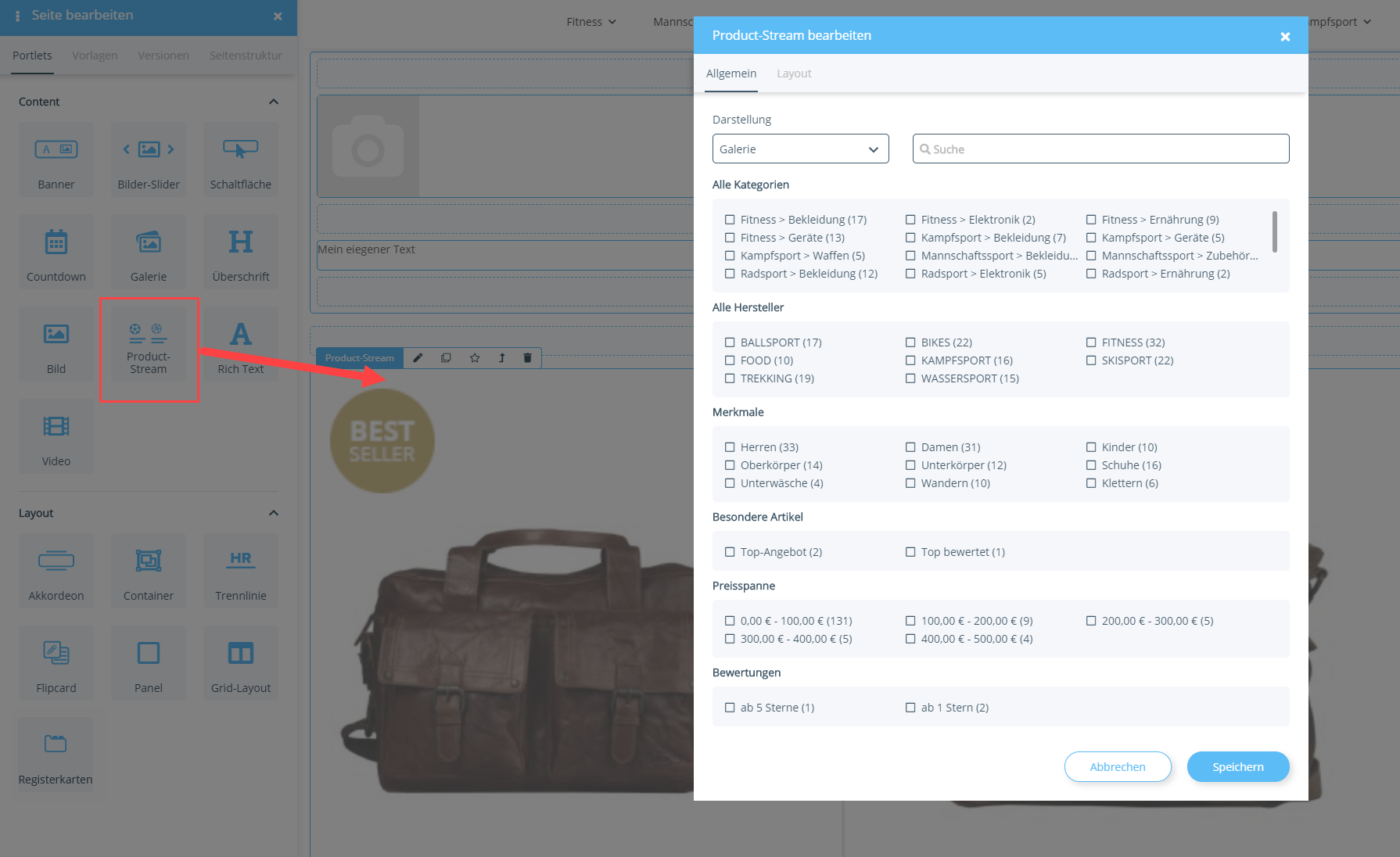Viewport: 1400px width, 857px height.
Task: Open the Darstellung Galerie dropdown
Action: tap(800, 149)
